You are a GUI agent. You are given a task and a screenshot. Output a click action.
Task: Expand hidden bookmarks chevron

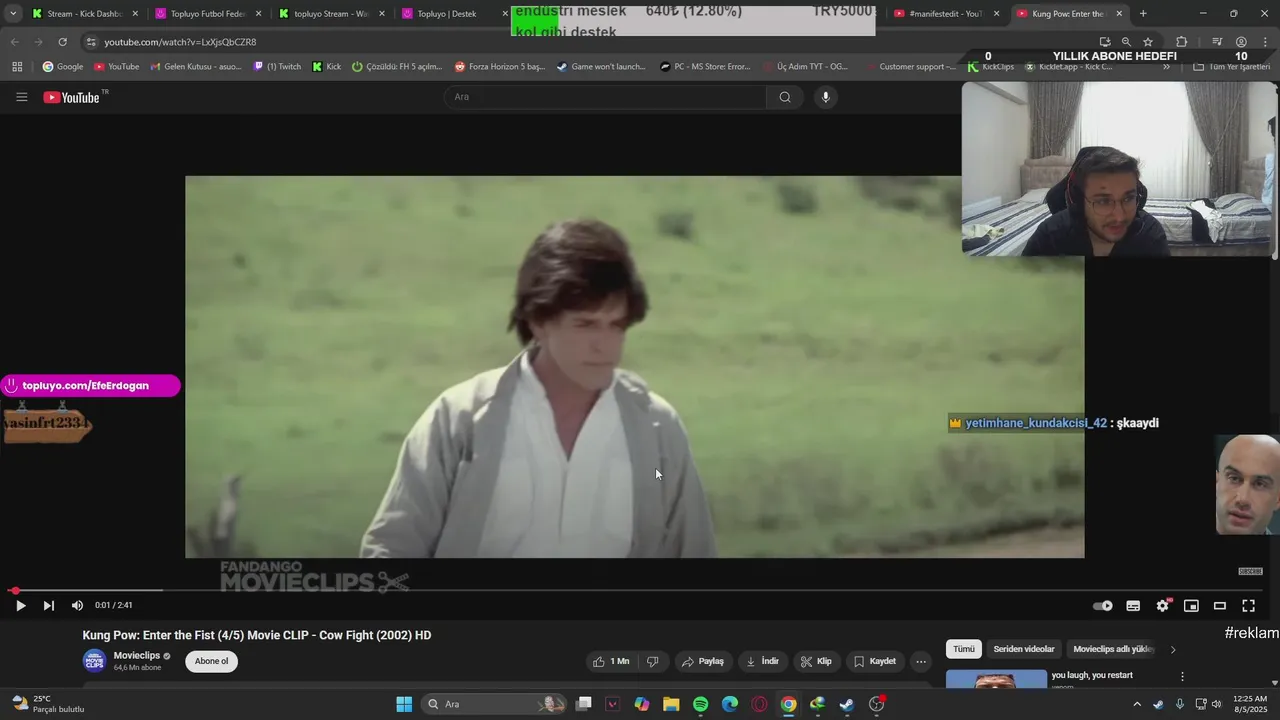pos(1166,67)
